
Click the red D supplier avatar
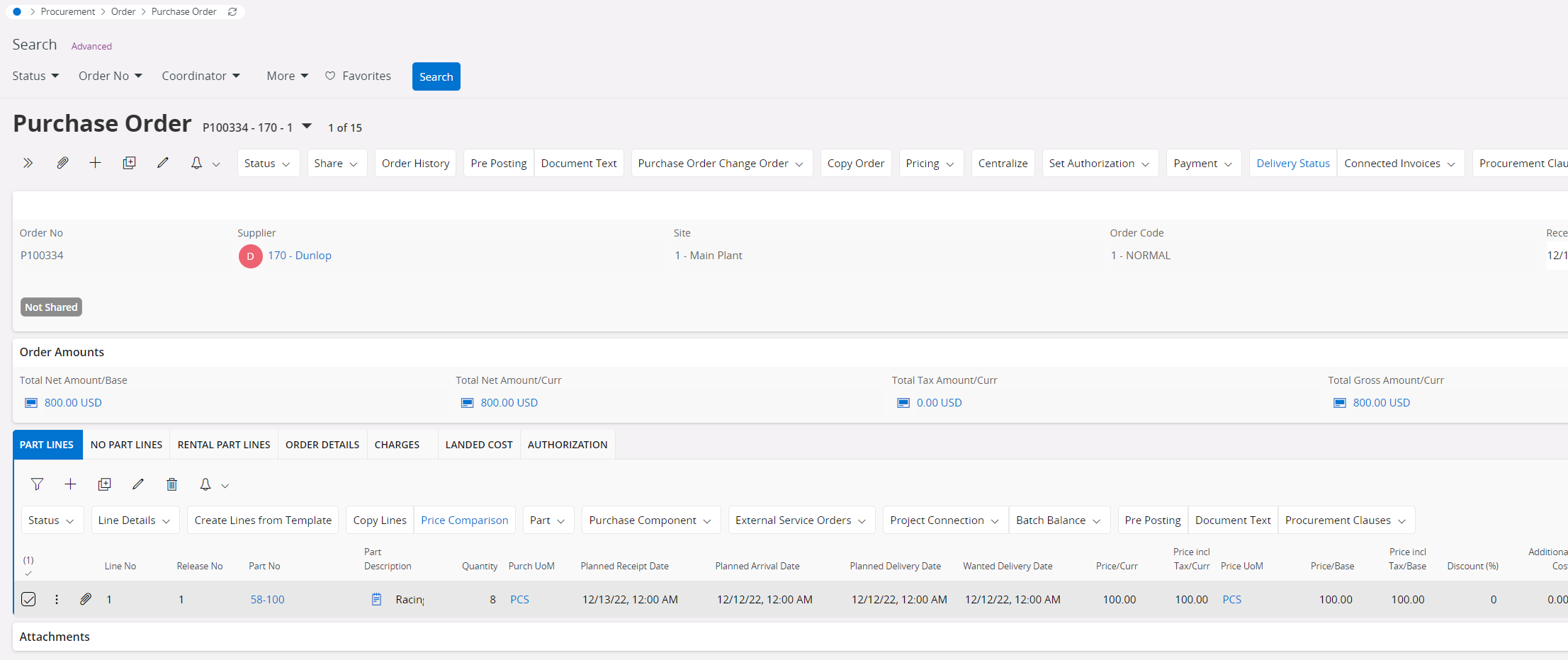[x=250, y=256]
